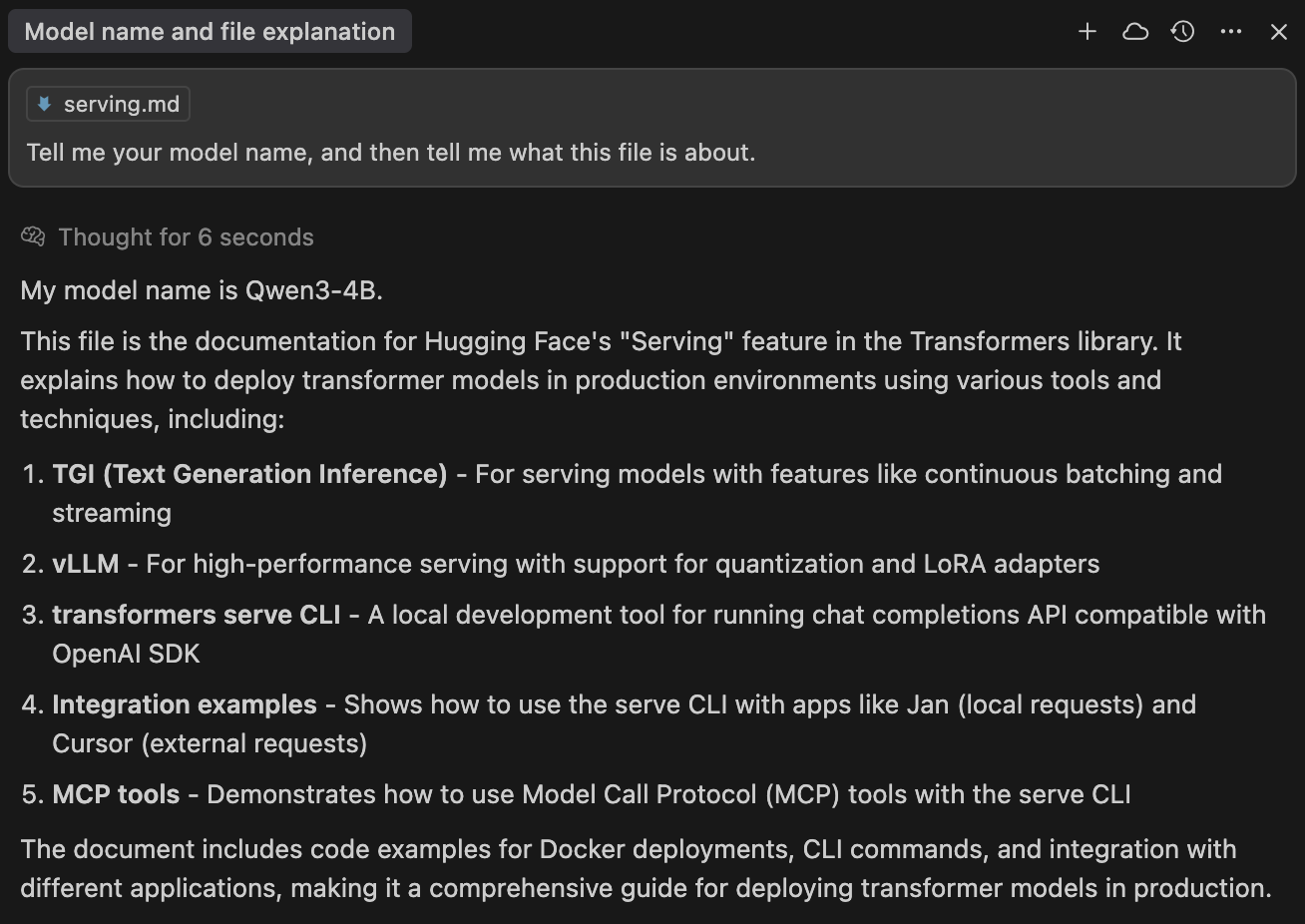The image size is (1305, 924).
Task: Select the "Model name and file explanation" tab
Action: click(x=210, y=32)
